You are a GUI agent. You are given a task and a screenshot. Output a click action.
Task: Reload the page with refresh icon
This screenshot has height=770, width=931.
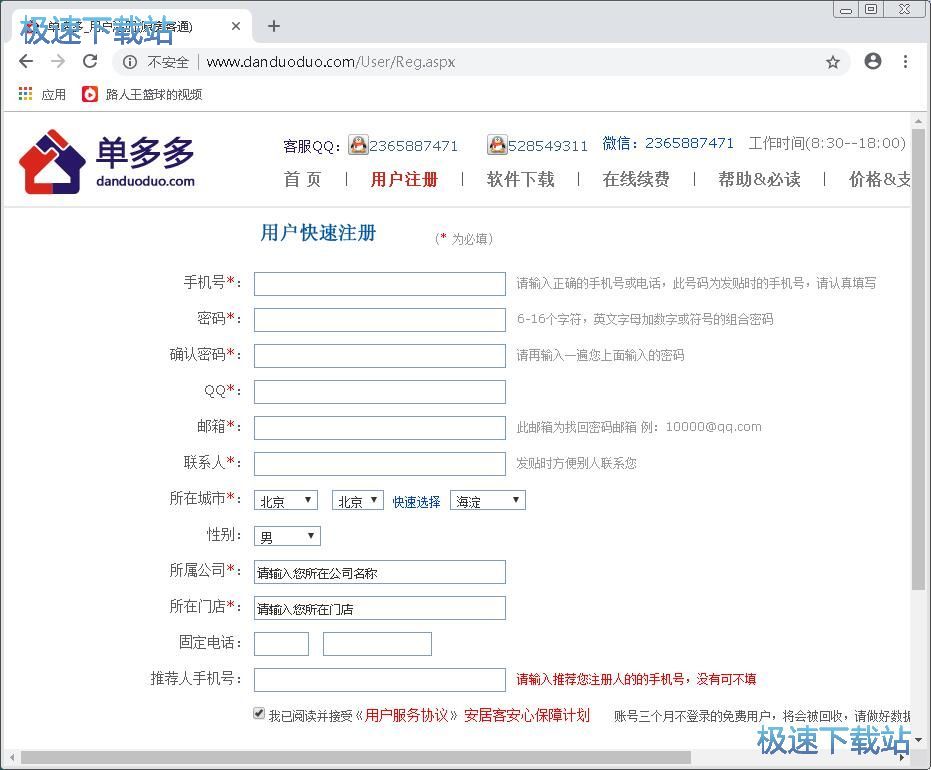coord(90,61)
